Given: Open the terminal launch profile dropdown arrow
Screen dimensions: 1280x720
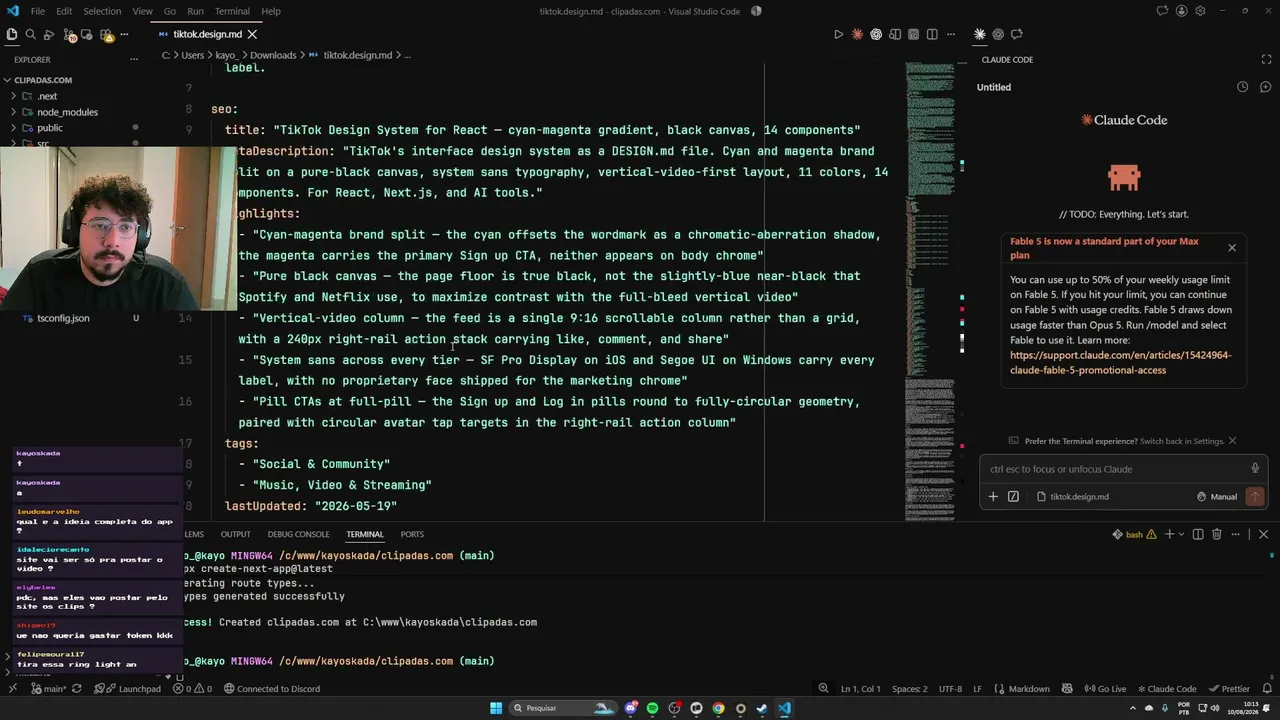Looking at the screenshot, I should [x=1181, y=534].
